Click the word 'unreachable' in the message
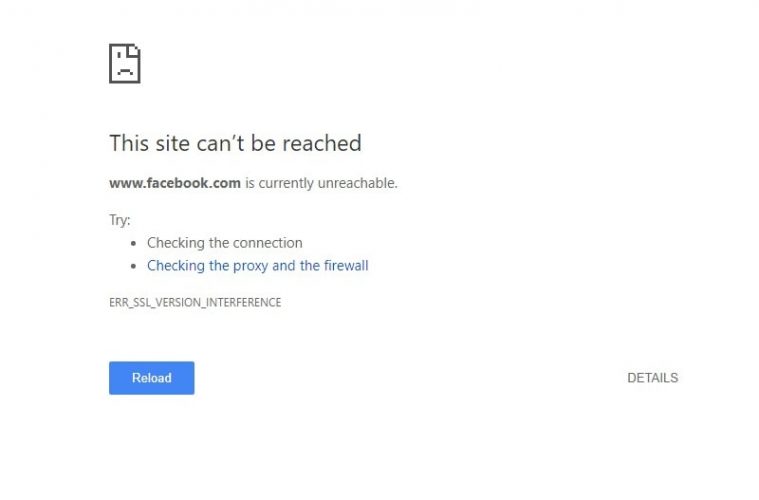Image resolution: width=759 pixels, height=500 pixels. click(x=357, y=183)
